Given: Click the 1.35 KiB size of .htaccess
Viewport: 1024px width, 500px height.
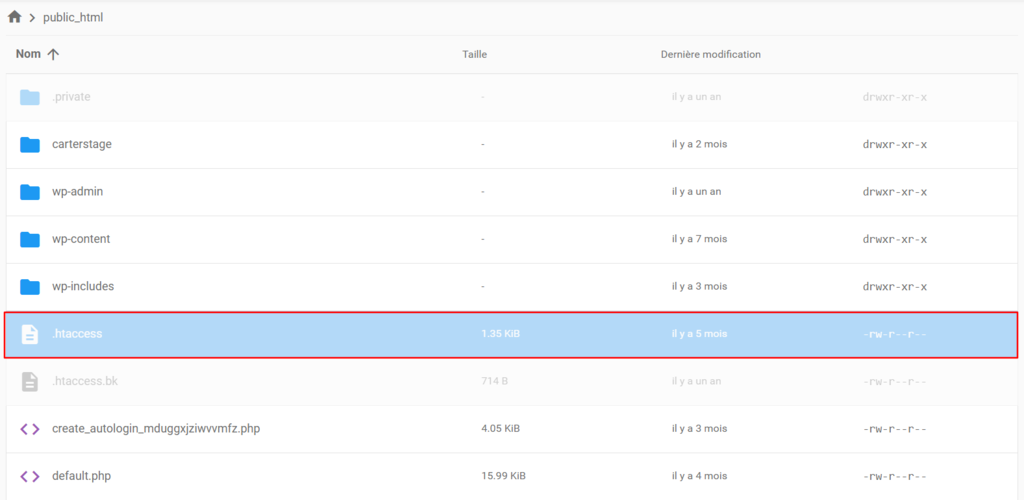Looking at the screenshot, I should click(500, 334).
